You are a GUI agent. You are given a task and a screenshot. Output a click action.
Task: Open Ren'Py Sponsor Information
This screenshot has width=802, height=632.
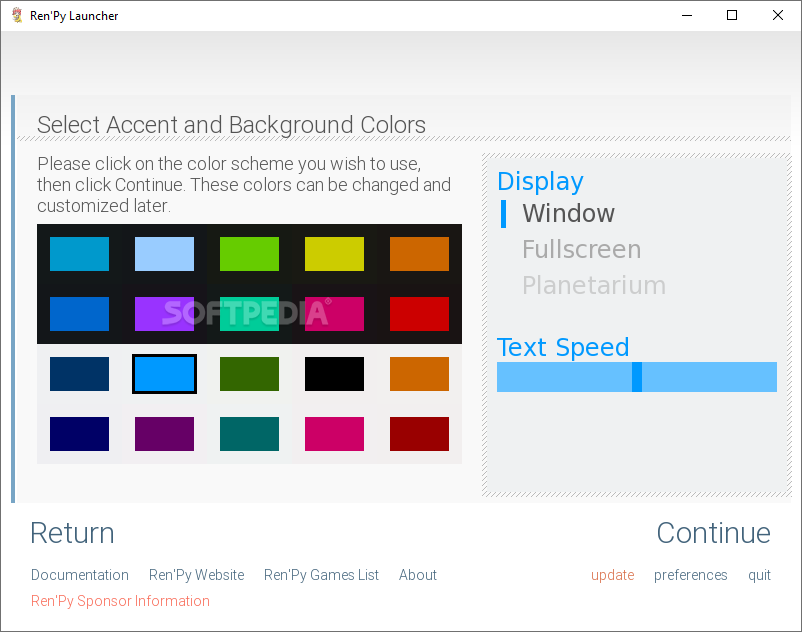120,601
